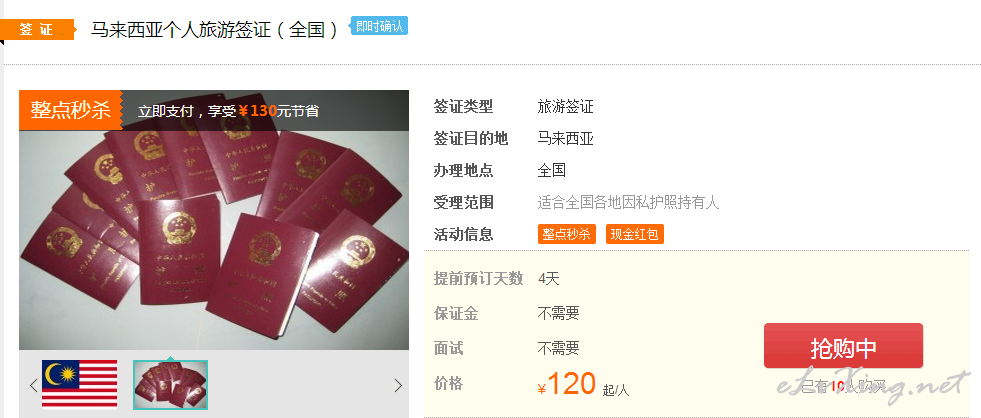Click the 已有人购买 purchase count text

(x=843, y=386)
